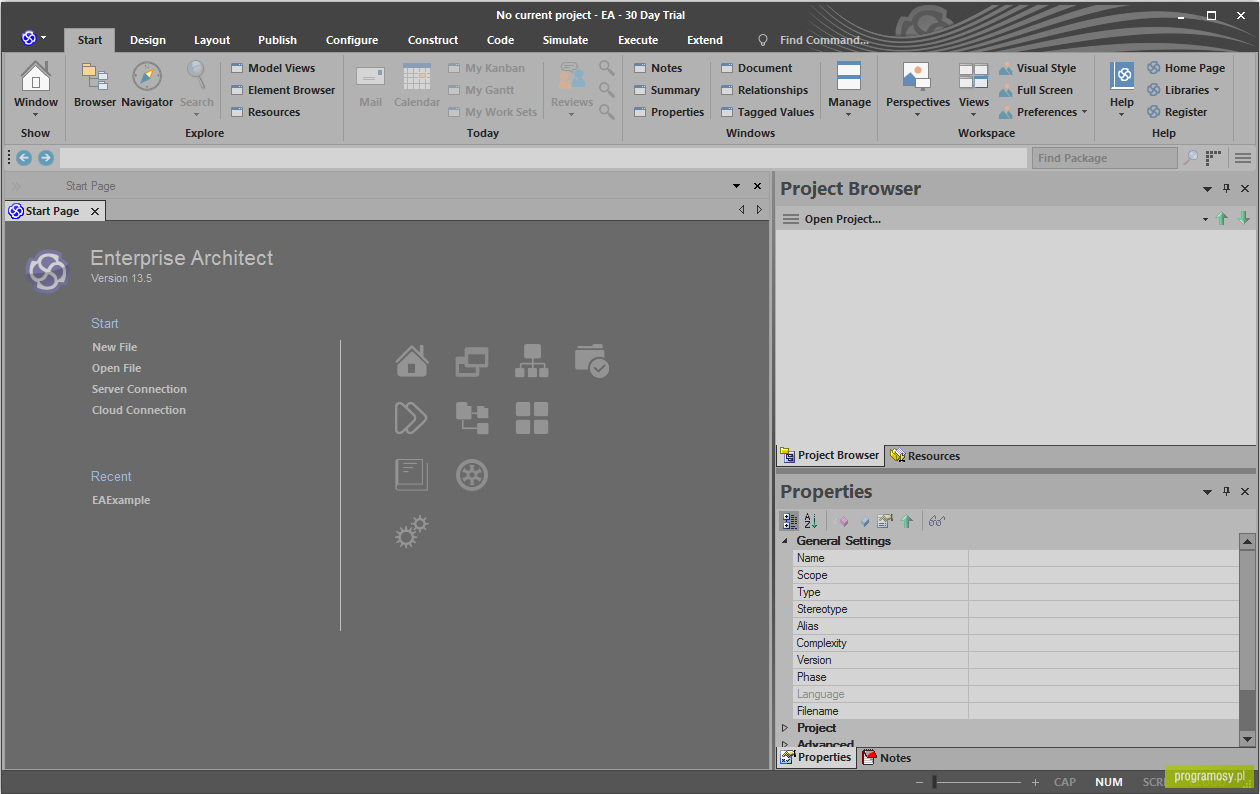Click the hamburger icon beside Open Project
The height and width of the screenshot is (794, 1260).
[791, 219]
